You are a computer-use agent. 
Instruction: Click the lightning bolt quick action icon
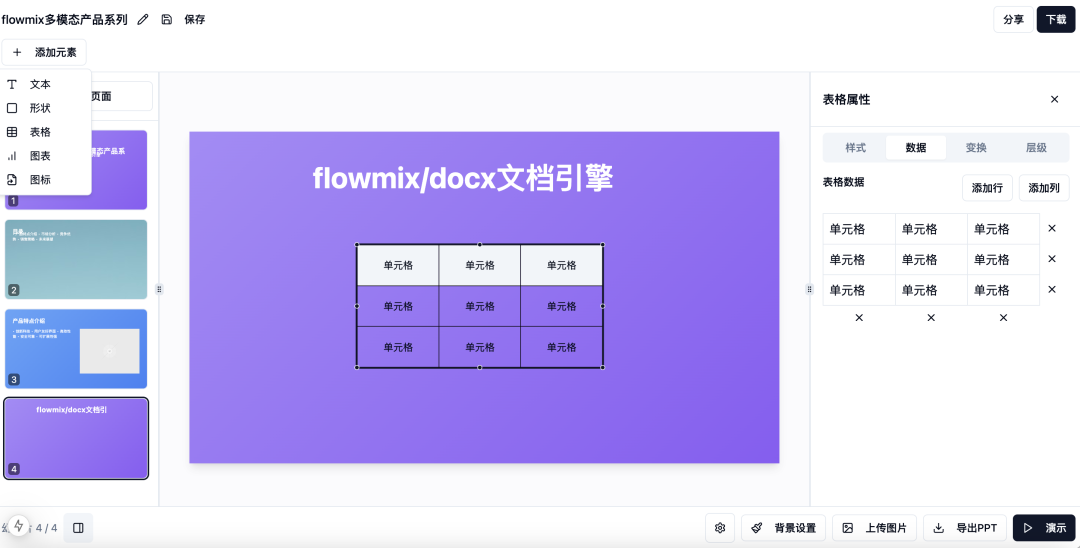(19, 527)
